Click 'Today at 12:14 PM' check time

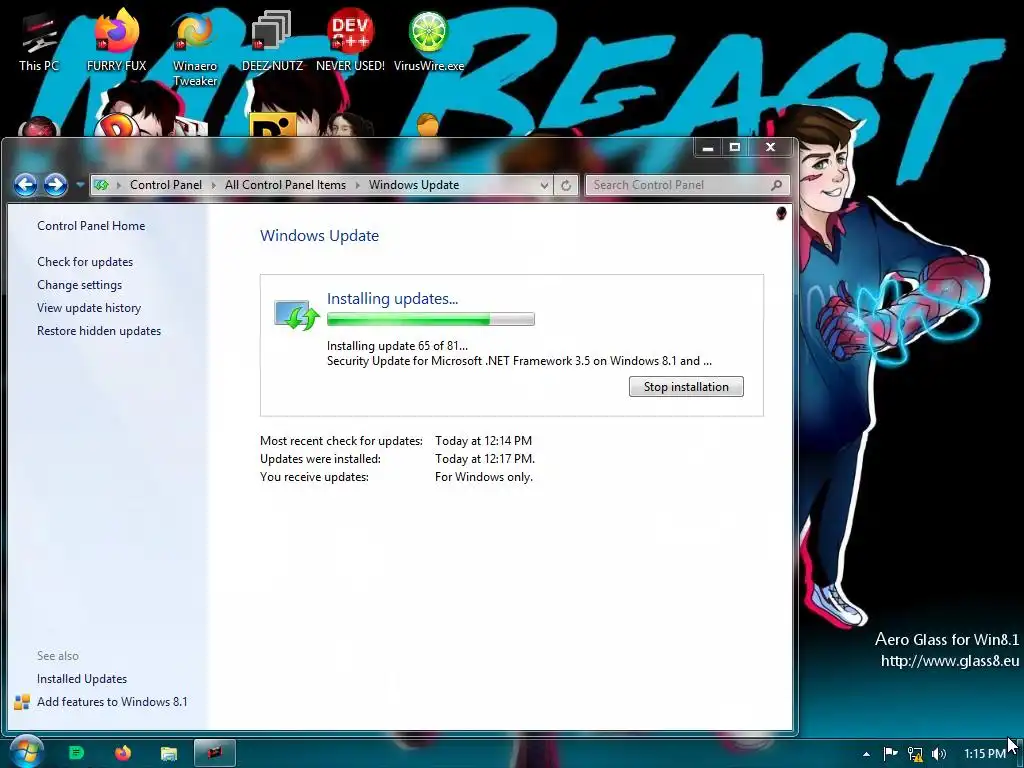[x=483, y=441]
